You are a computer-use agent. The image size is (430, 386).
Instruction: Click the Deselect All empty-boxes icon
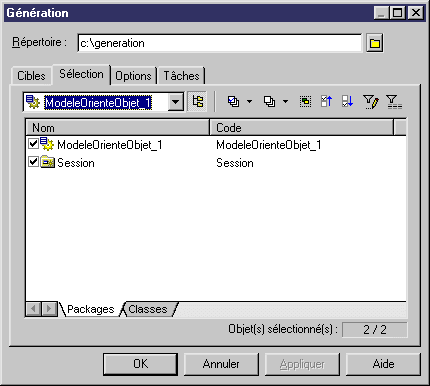[x=270, y=101]
